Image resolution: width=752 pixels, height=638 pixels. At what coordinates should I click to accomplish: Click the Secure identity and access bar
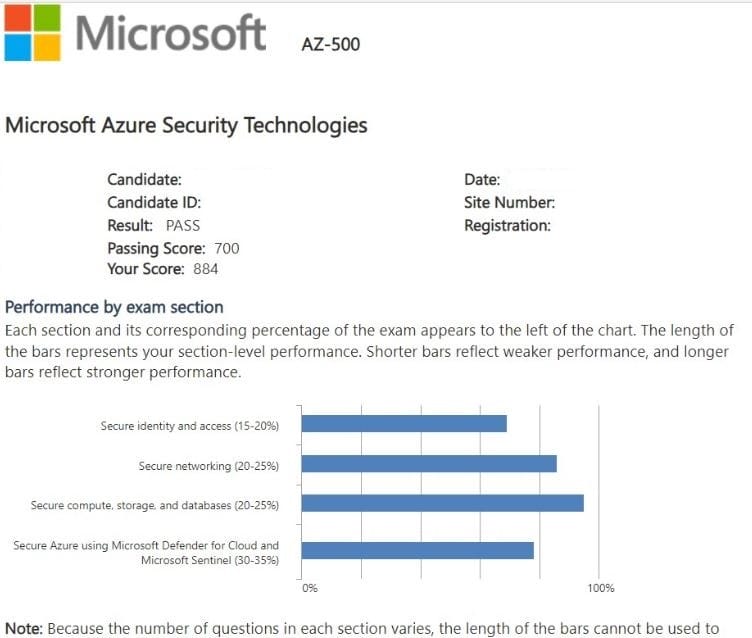pyautogui.click(x=404, y=424)
